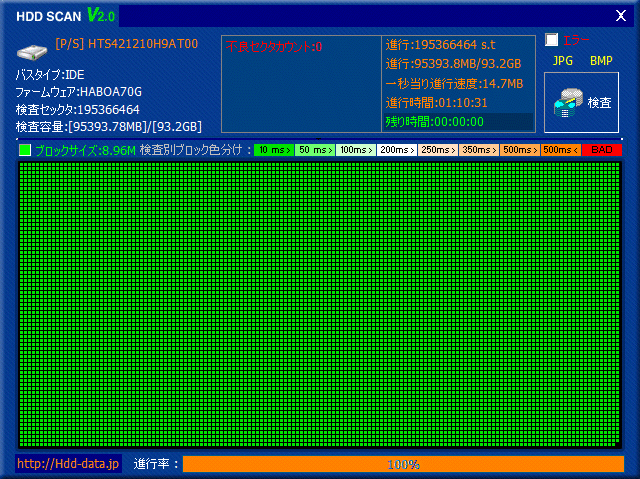
Task: Click the disk scan icon in 検査 button
Action: click(568, 103)
